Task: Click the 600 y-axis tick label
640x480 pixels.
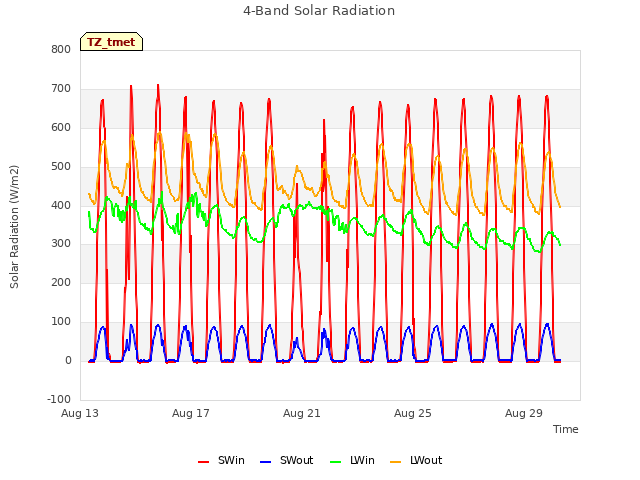Action: [61, 127]
